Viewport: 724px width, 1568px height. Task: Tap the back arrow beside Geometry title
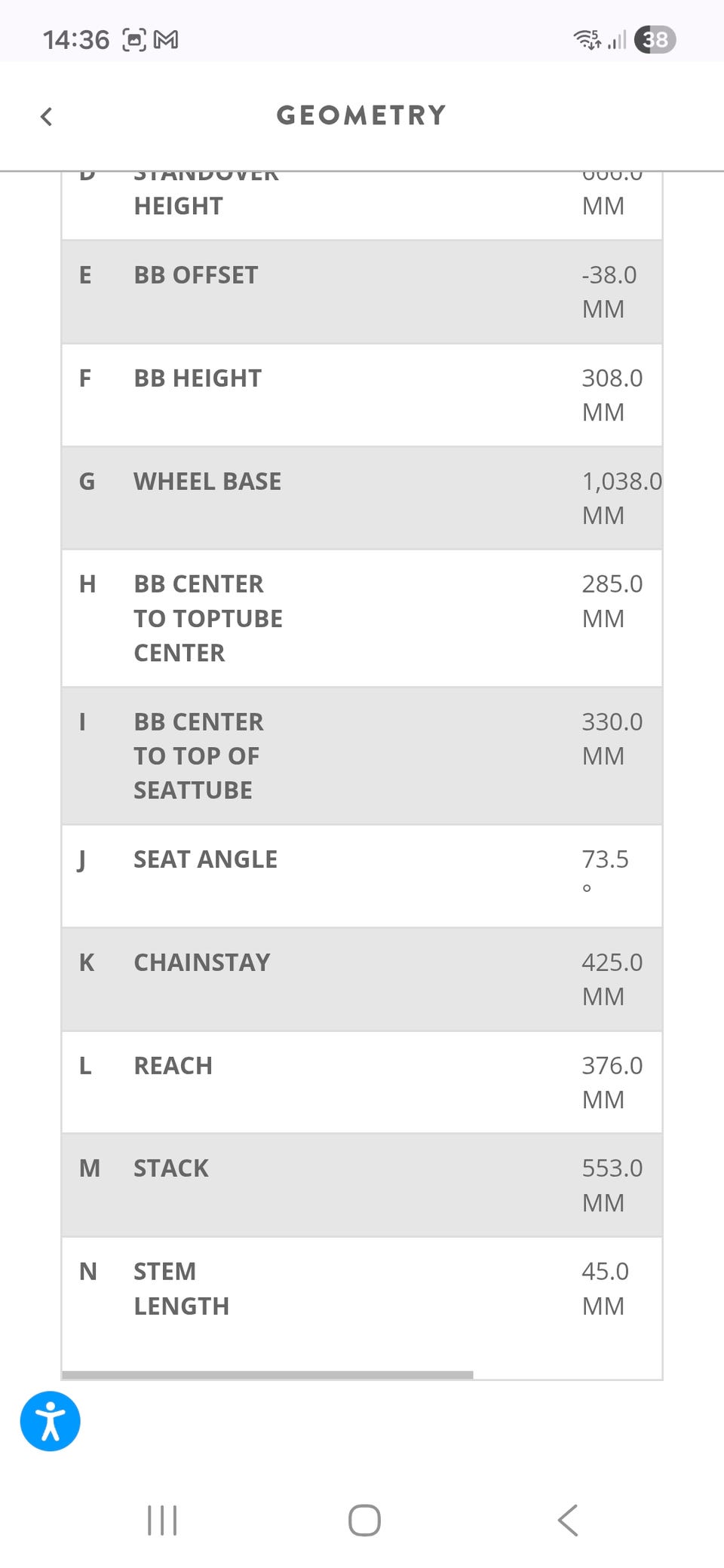coord(47,116)
